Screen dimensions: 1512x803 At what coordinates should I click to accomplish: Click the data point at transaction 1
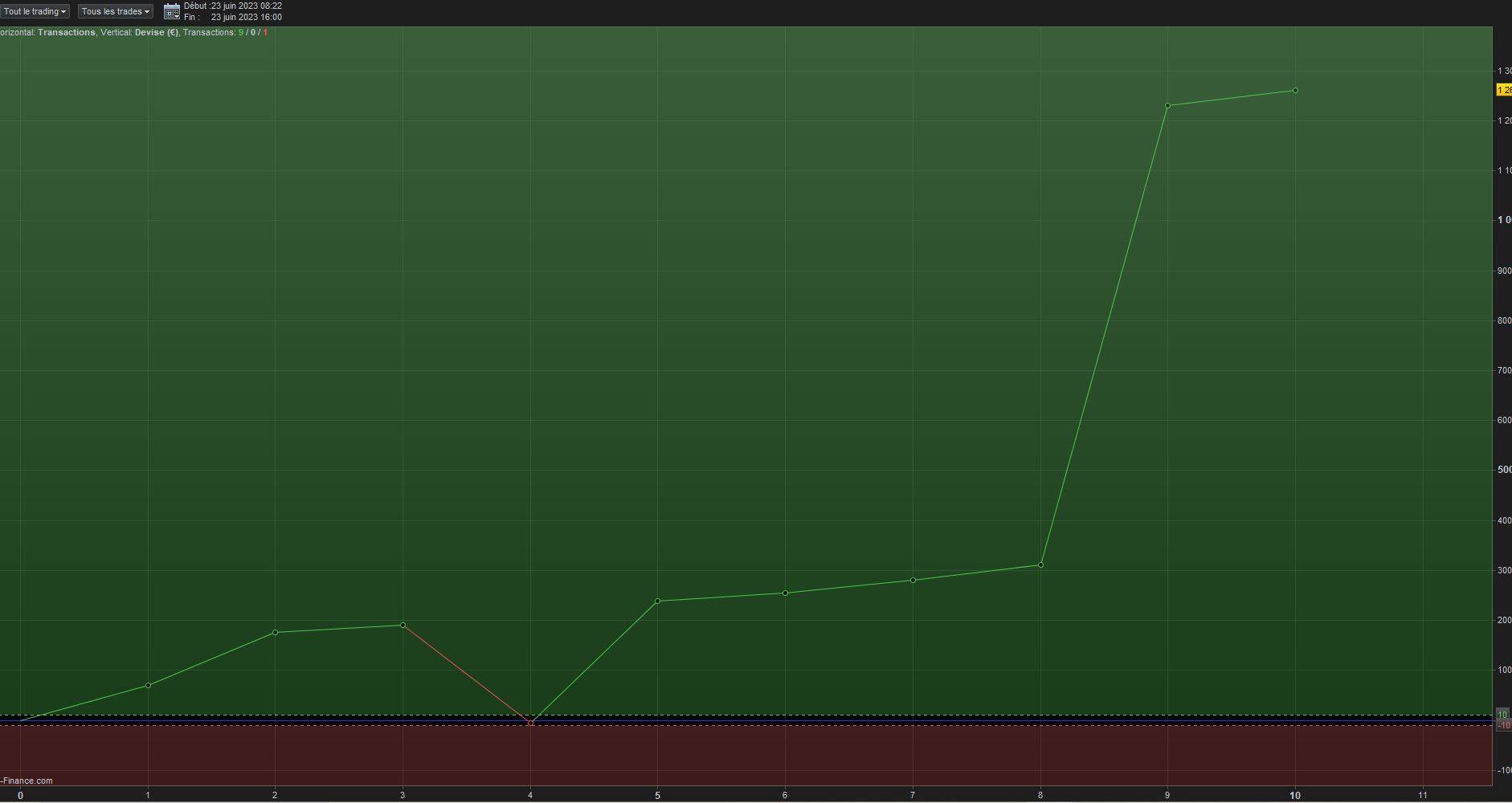pyautogui.click(x=148, y=685)
